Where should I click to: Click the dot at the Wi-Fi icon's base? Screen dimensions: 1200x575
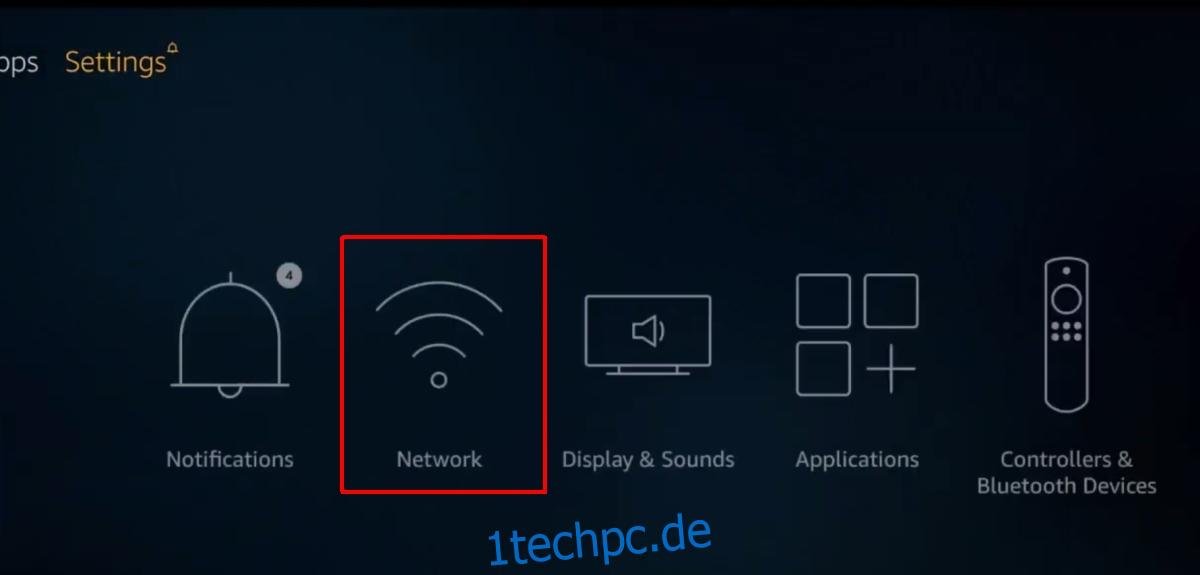[x=439, y=380]
